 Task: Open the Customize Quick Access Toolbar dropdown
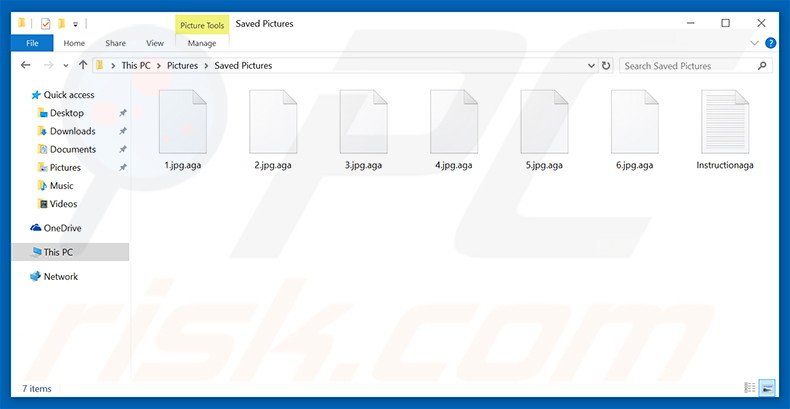[76, 24]
